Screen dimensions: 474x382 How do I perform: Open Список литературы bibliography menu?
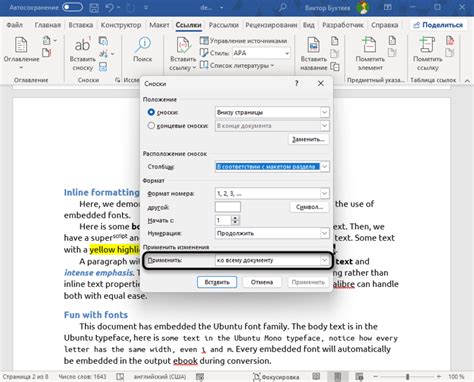click(237, 65)
